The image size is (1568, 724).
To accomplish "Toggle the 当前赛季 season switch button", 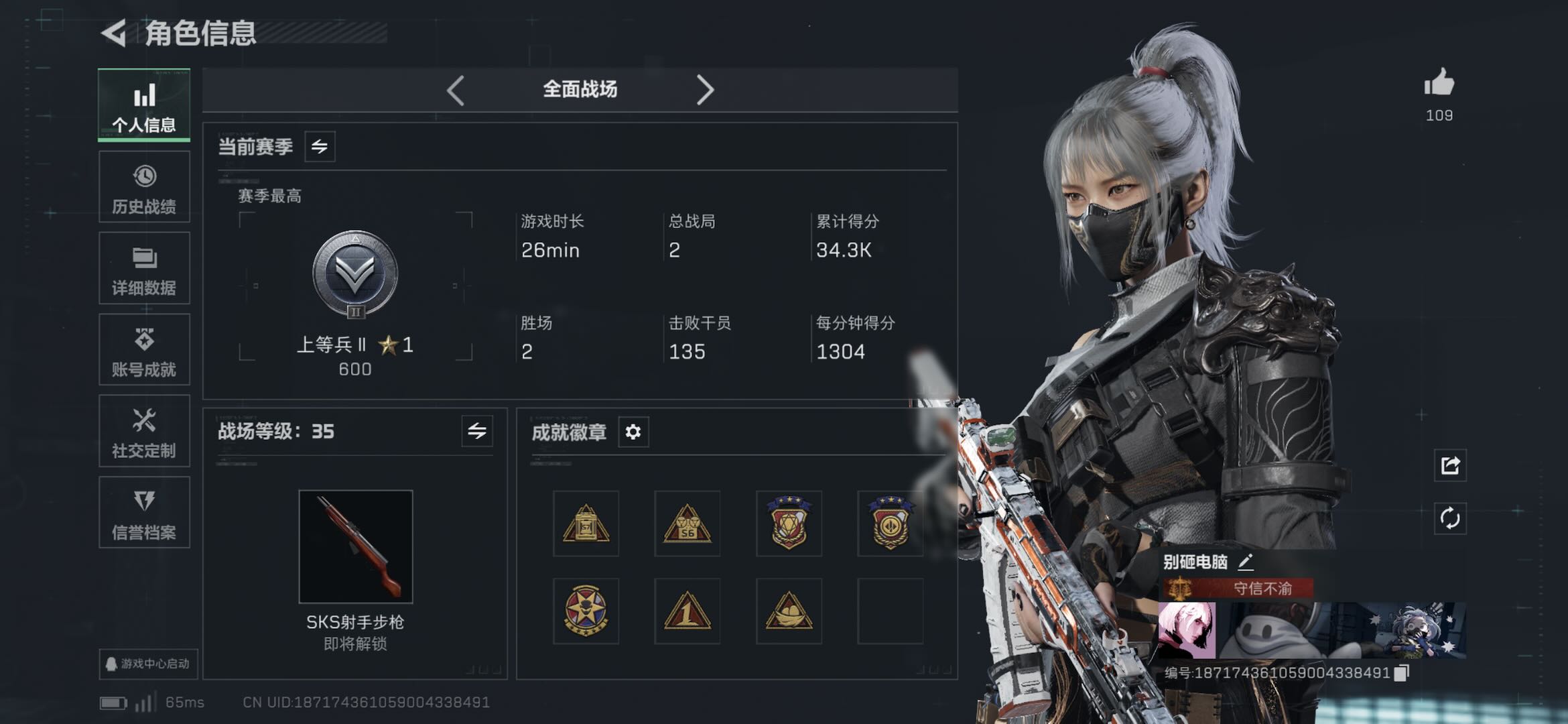I will point(320,146).
